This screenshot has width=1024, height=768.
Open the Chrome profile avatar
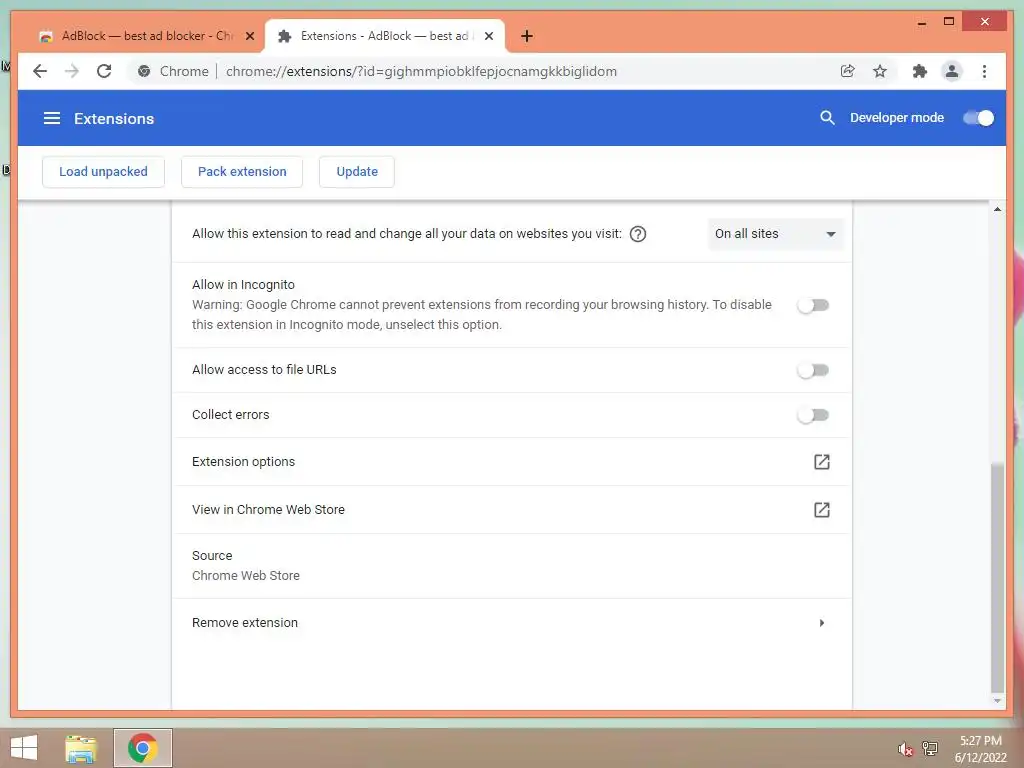952,71
